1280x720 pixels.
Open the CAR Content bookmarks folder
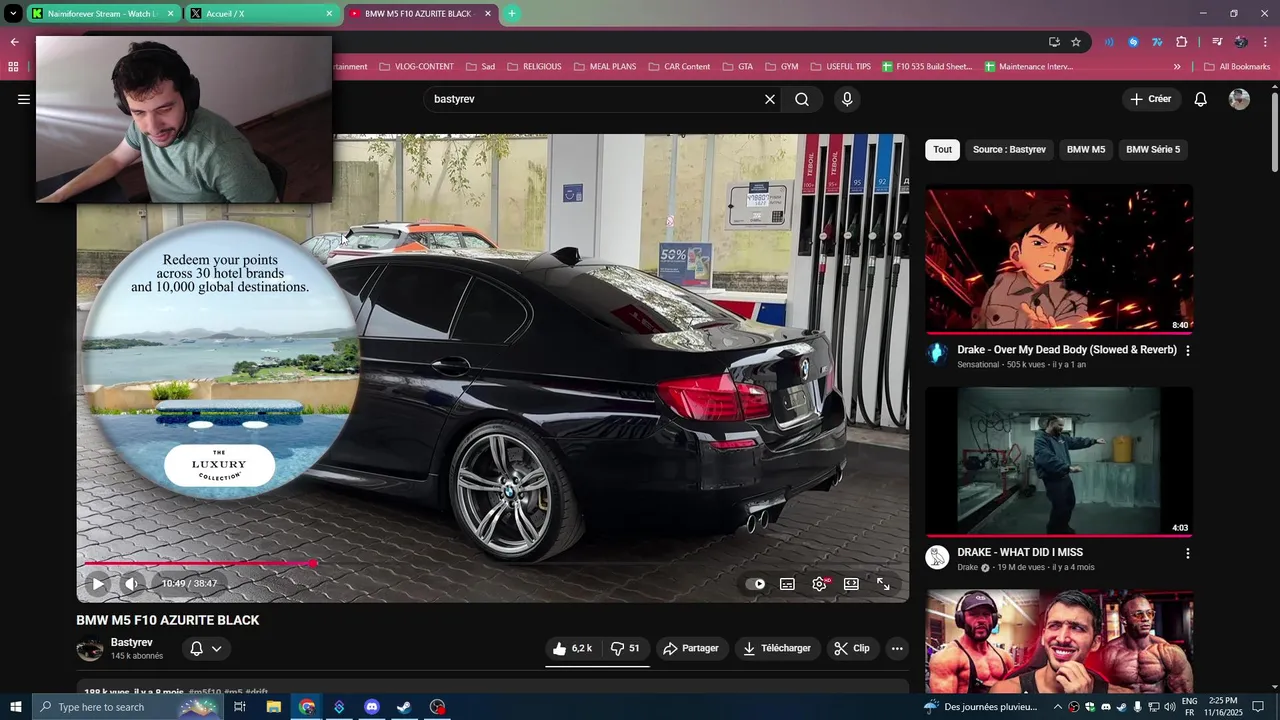click(679, 67)
